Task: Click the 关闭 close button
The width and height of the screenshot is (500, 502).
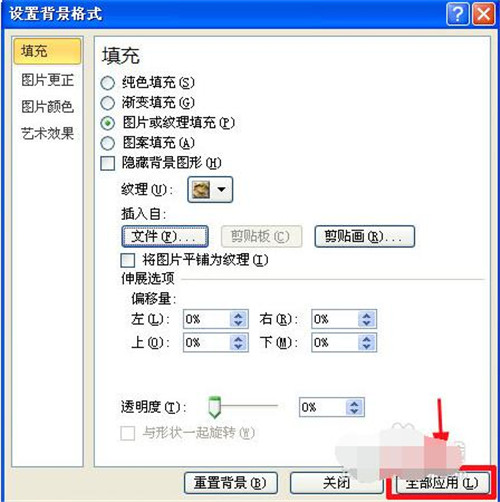Action: tap(337, 483)
